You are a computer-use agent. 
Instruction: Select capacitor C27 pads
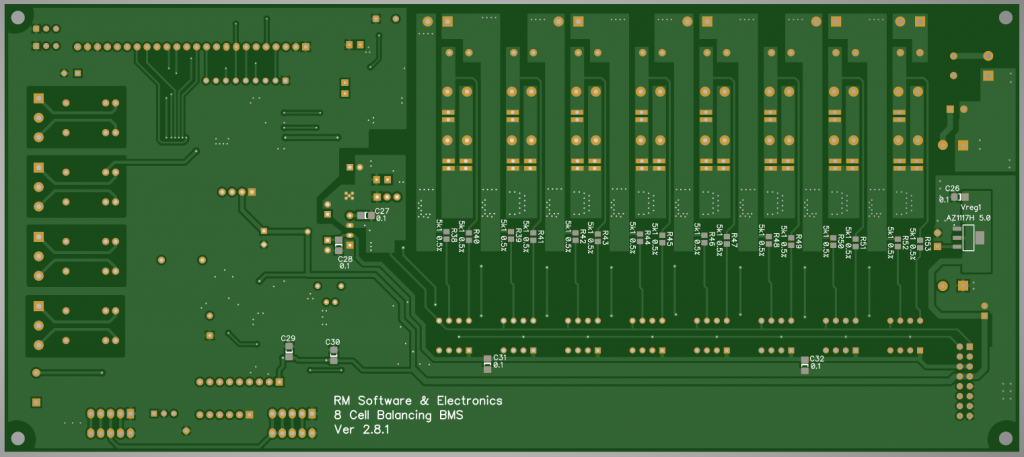(364, 215)
